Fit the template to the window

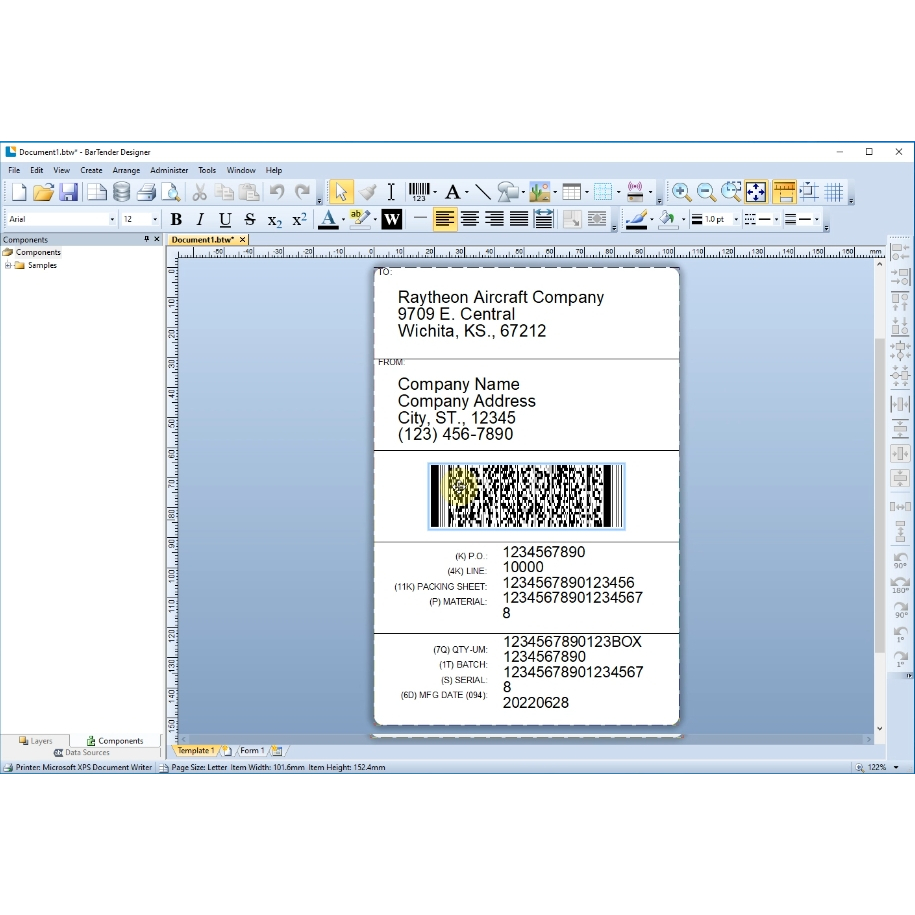(756, 192)
